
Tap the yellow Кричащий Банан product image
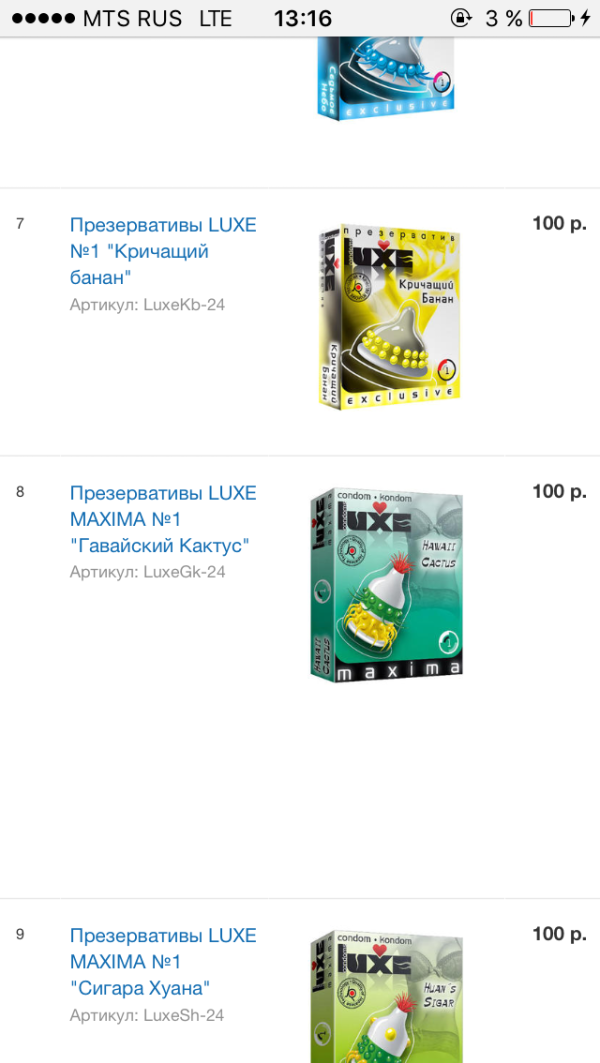coord(390,315)
